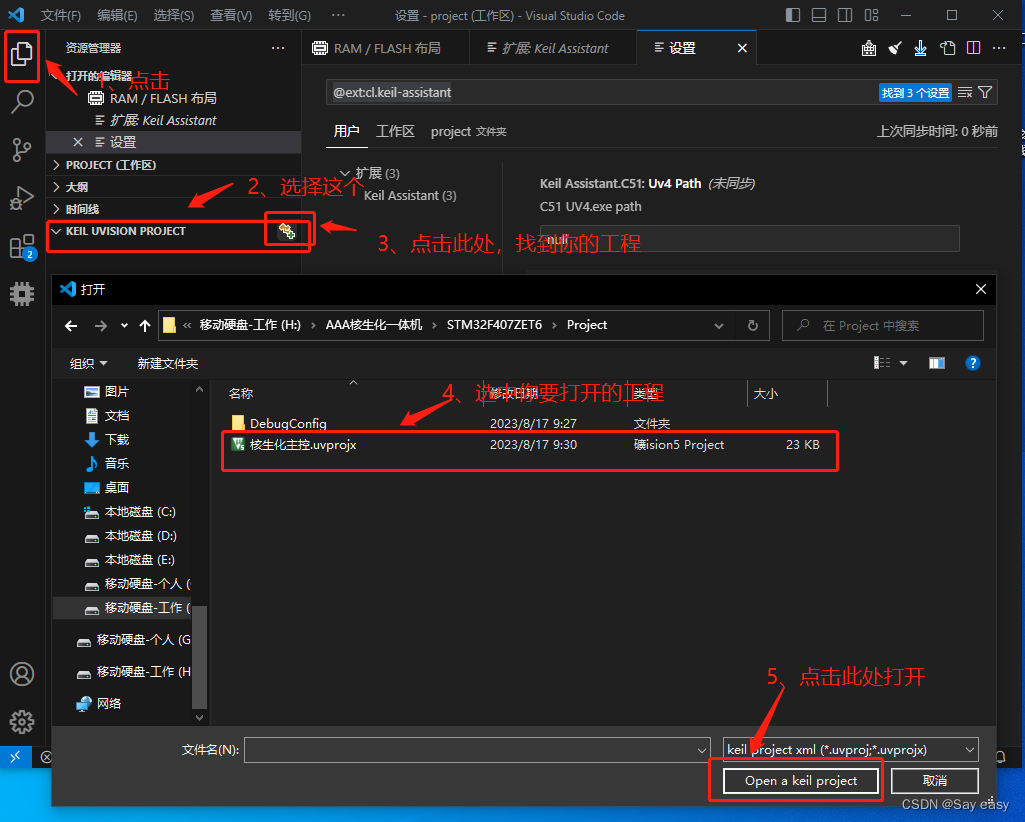Open file type filter combo box
Screen dimensions: 1025x822
click(x=850, y=749)
